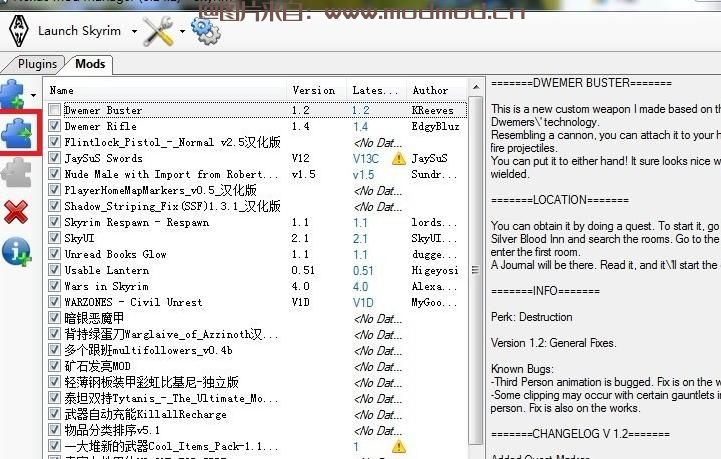
Task: Select the Usable Lantern mod name
Action: coord(107,270)
